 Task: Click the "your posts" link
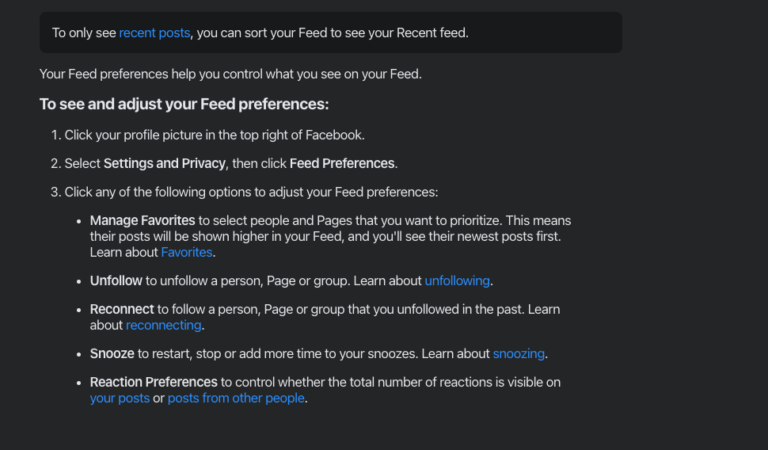tap(120, 398)
